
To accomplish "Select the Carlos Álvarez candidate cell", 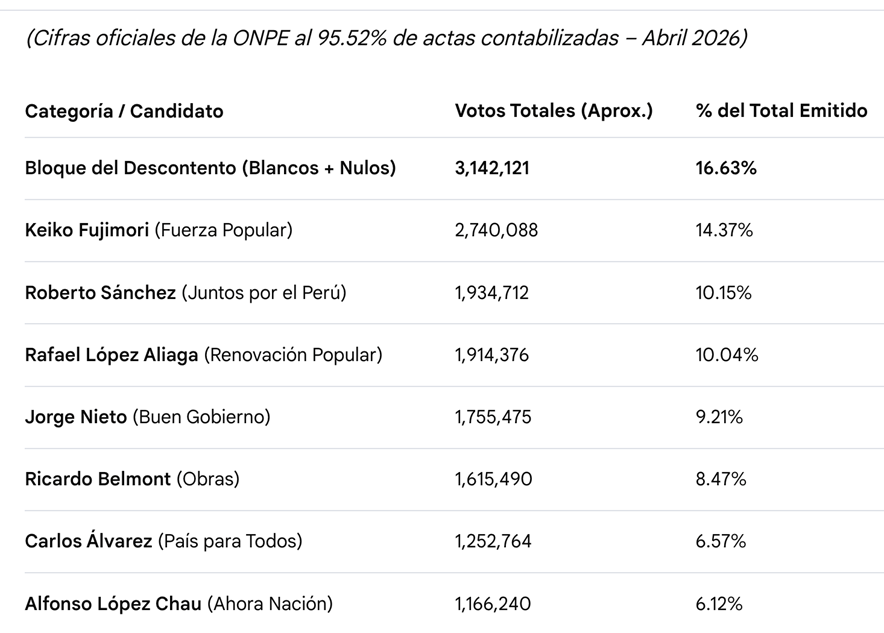I will pos(163,541).
